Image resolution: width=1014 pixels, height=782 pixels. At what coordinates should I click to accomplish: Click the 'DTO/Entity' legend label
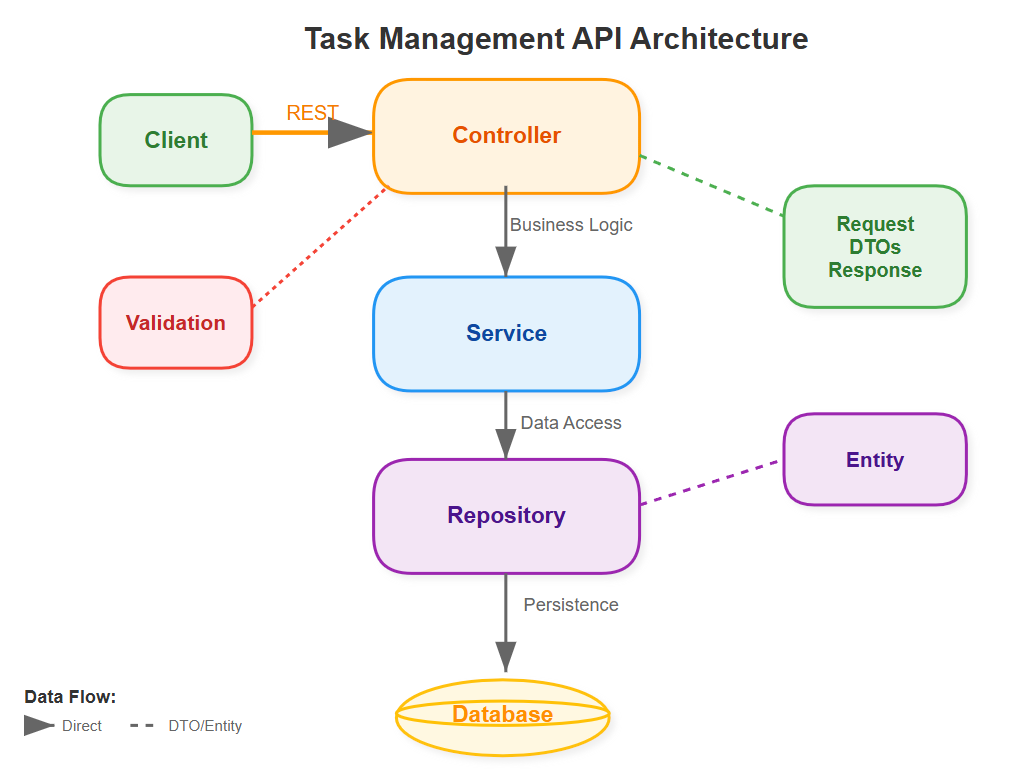pos(205,726)
